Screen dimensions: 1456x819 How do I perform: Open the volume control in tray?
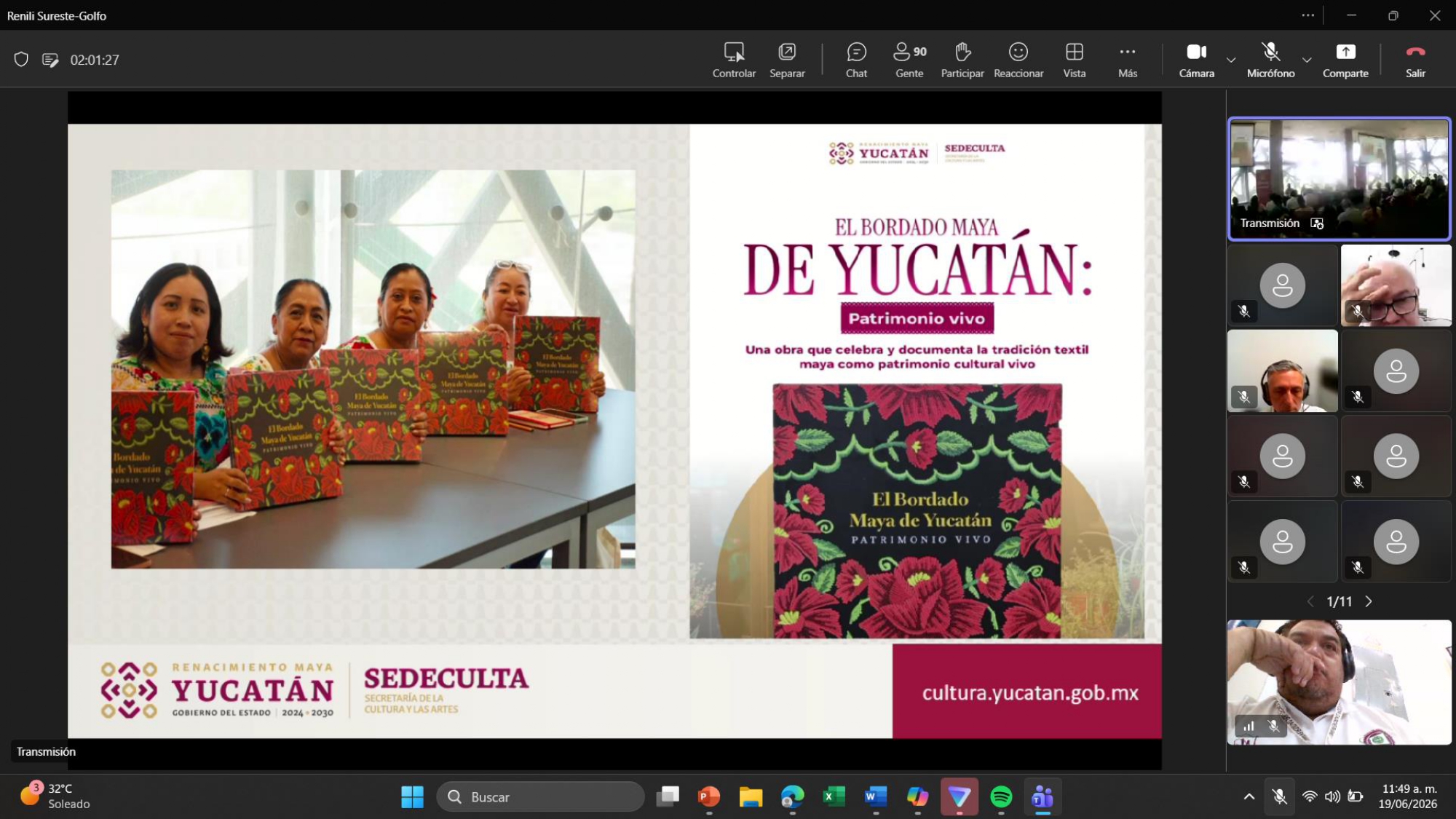[1332, 797]
